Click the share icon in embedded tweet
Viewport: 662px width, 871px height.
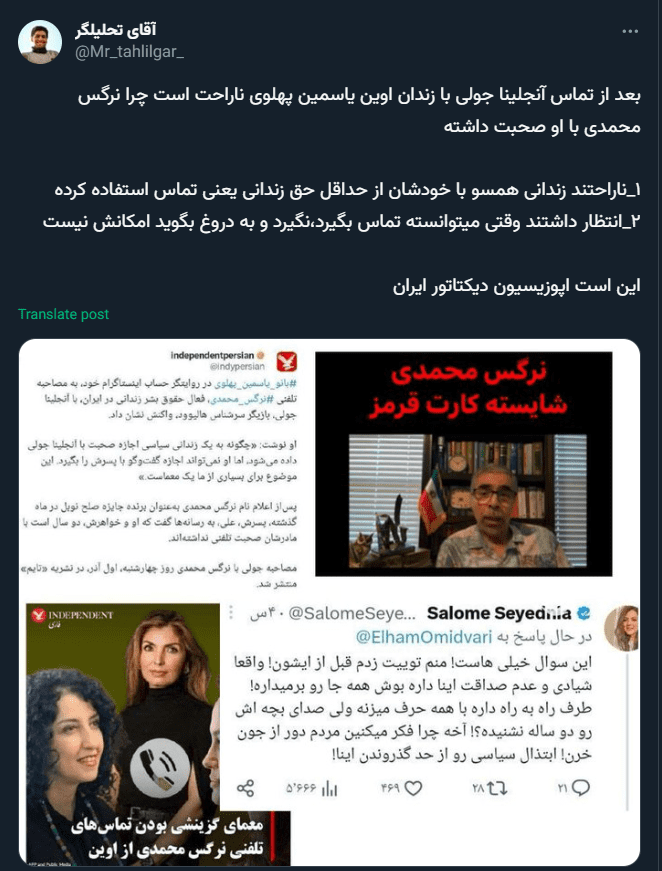[245, 788]
